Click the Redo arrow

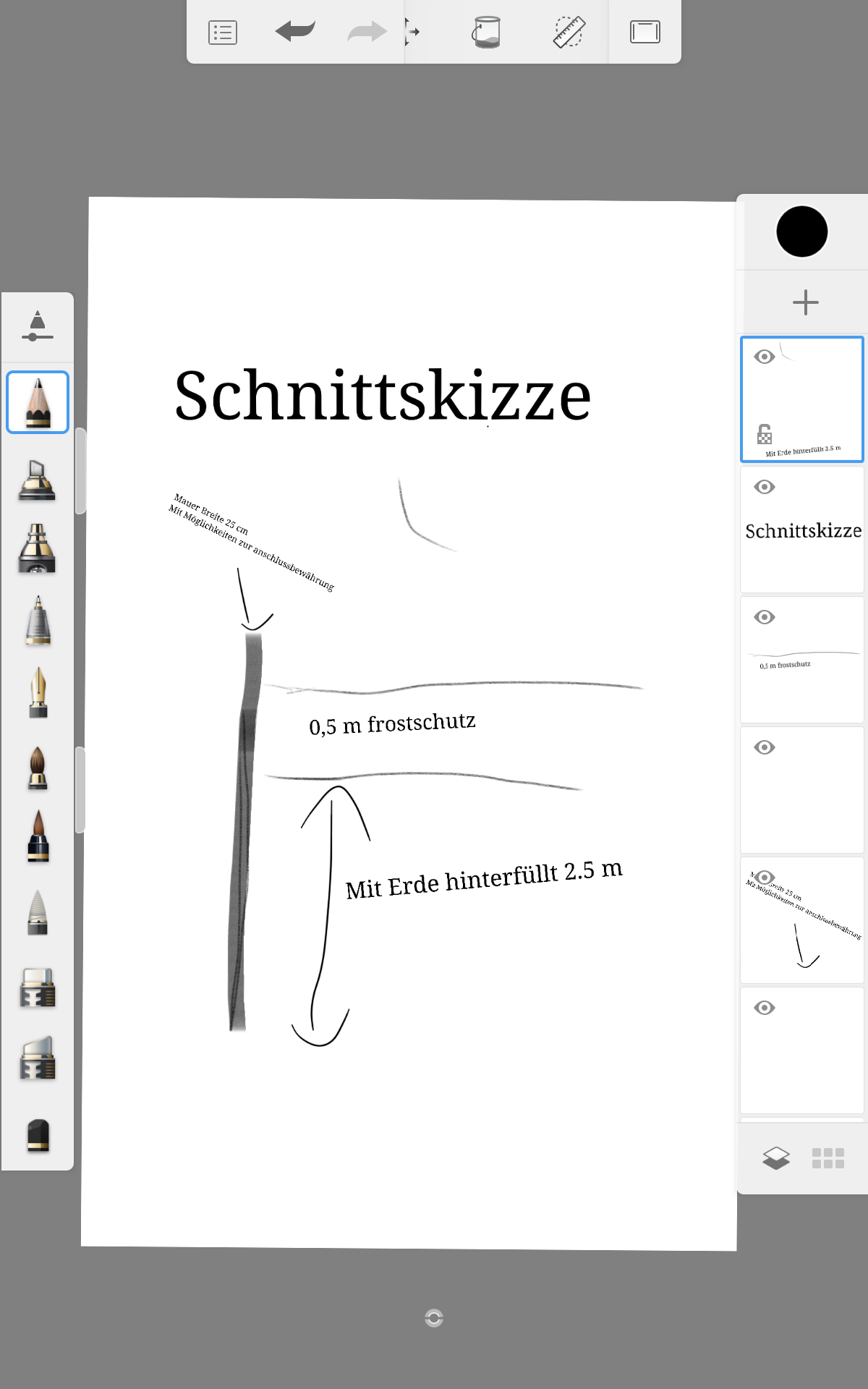tap(367, 32)
